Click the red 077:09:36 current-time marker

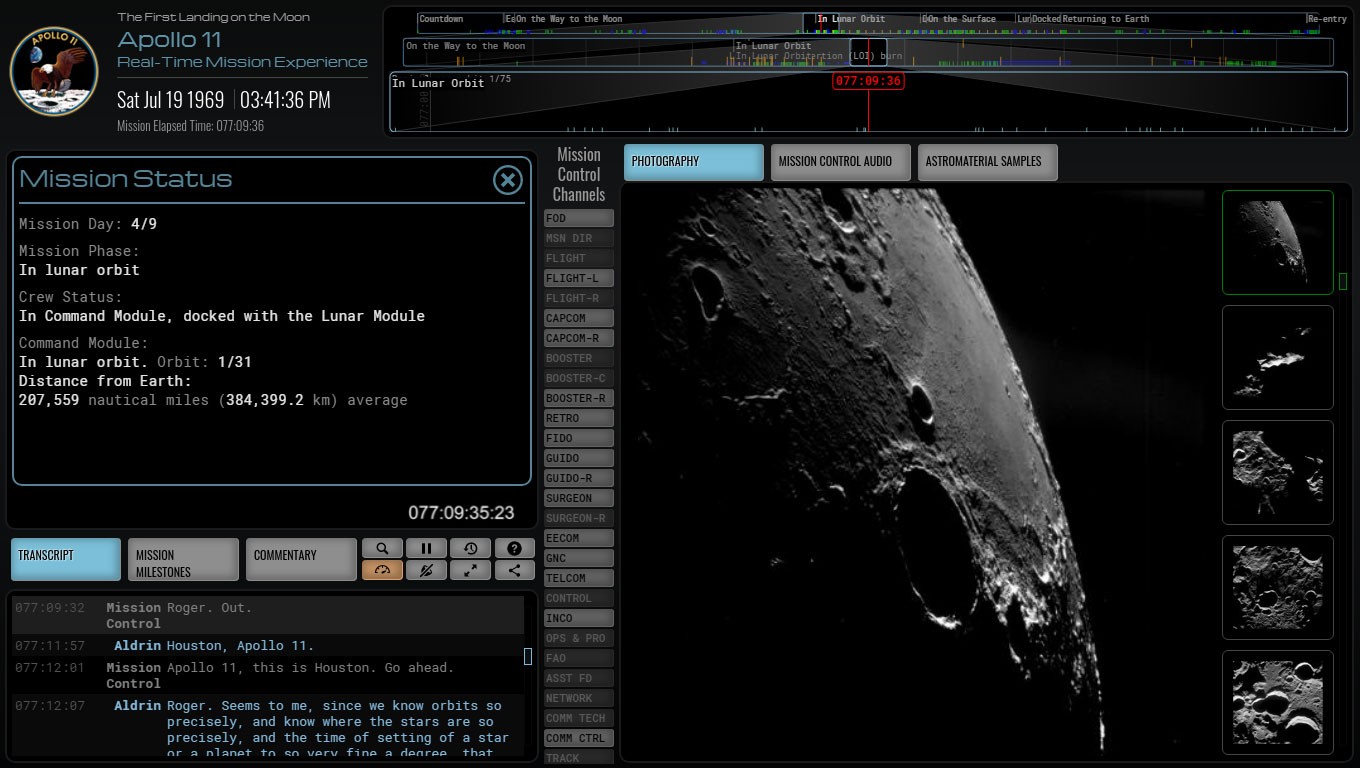coord(868,81)
